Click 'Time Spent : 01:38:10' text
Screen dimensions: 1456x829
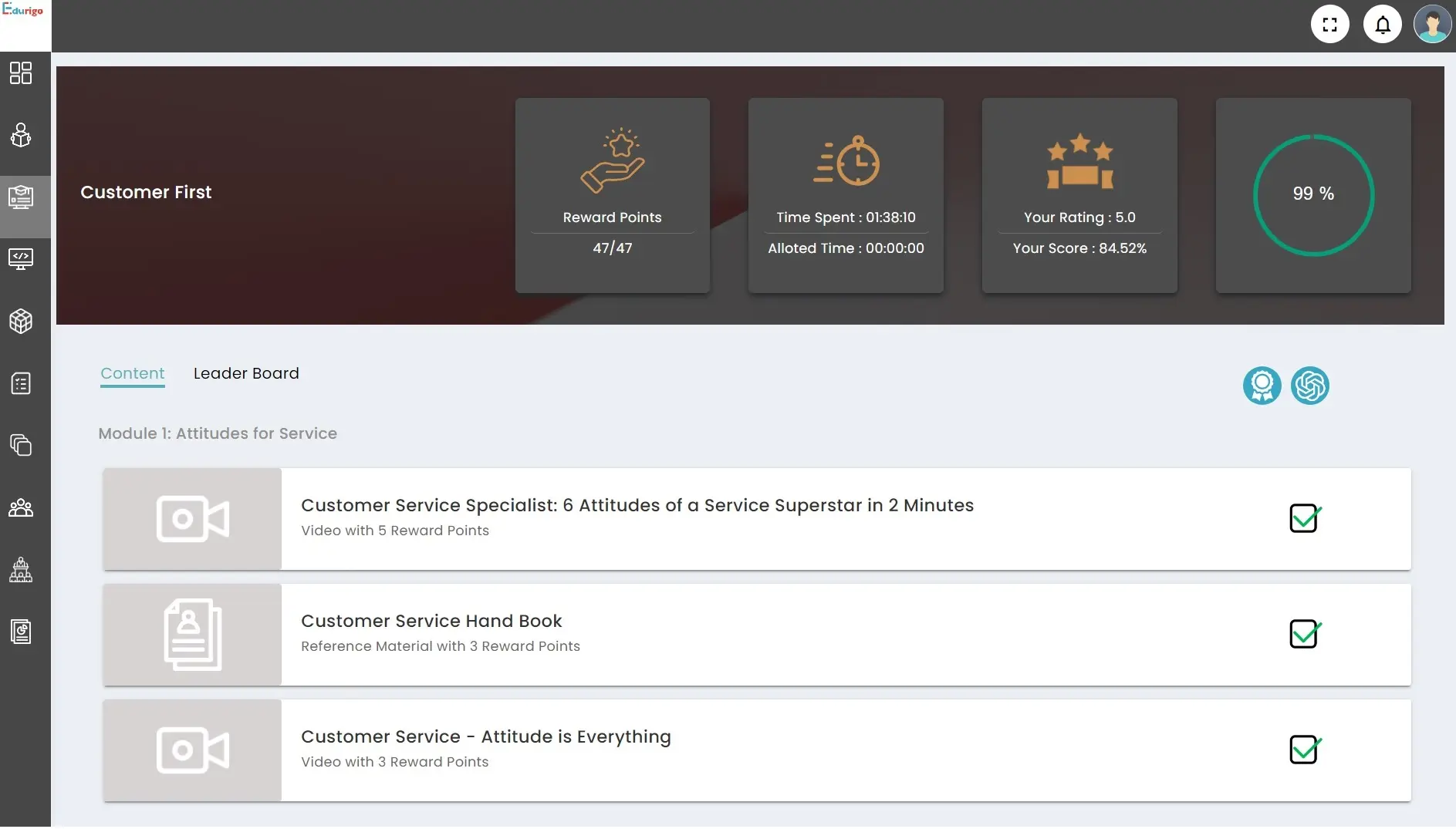pyautogui.click(x=846, y=217)
